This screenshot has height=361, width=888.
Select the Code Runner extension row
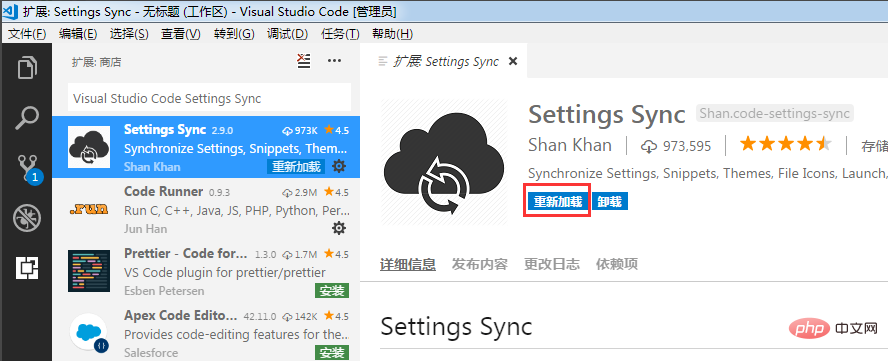pyautogui.click(x=206, y=209)
